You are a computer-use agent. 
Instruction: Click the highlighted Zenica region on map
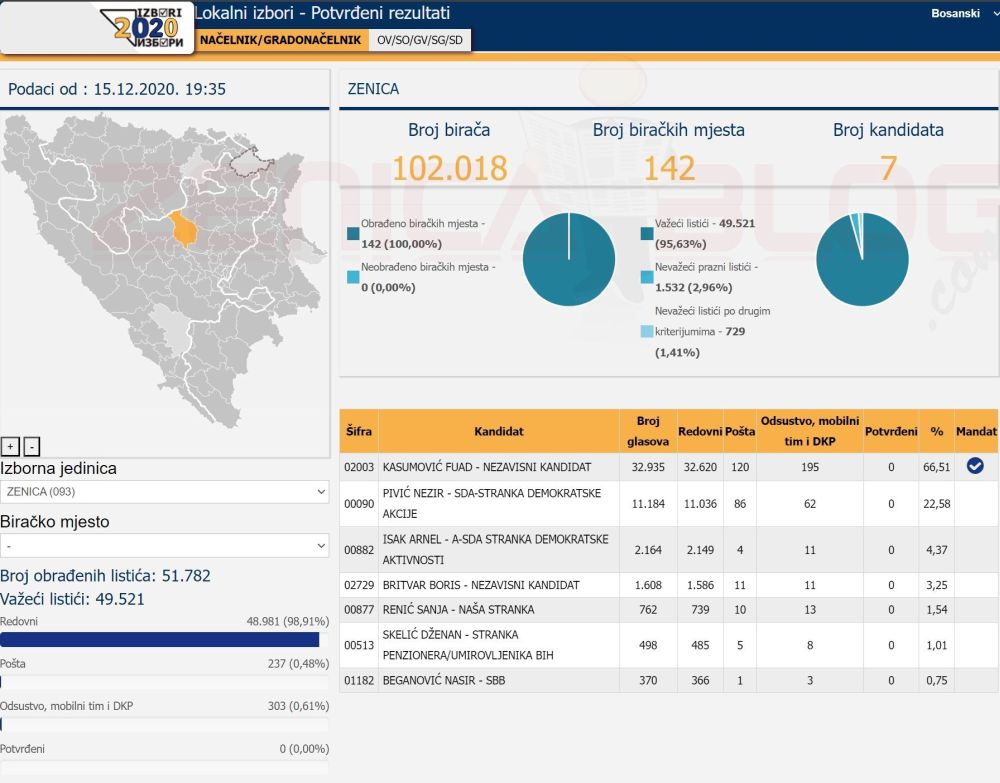click(184, 229)
